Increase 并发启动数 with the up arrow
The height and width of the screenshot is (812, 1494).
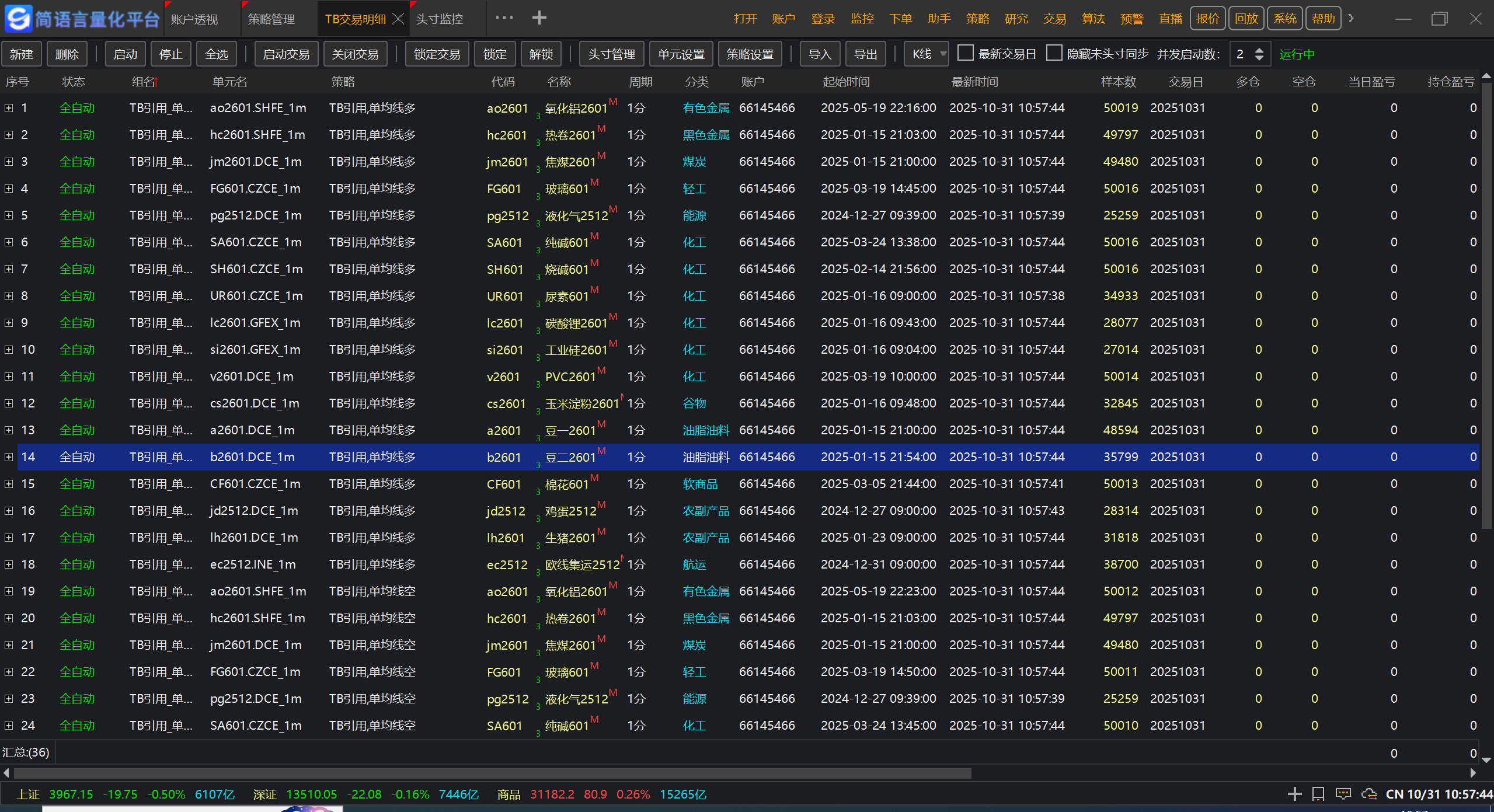(1259, 50)
